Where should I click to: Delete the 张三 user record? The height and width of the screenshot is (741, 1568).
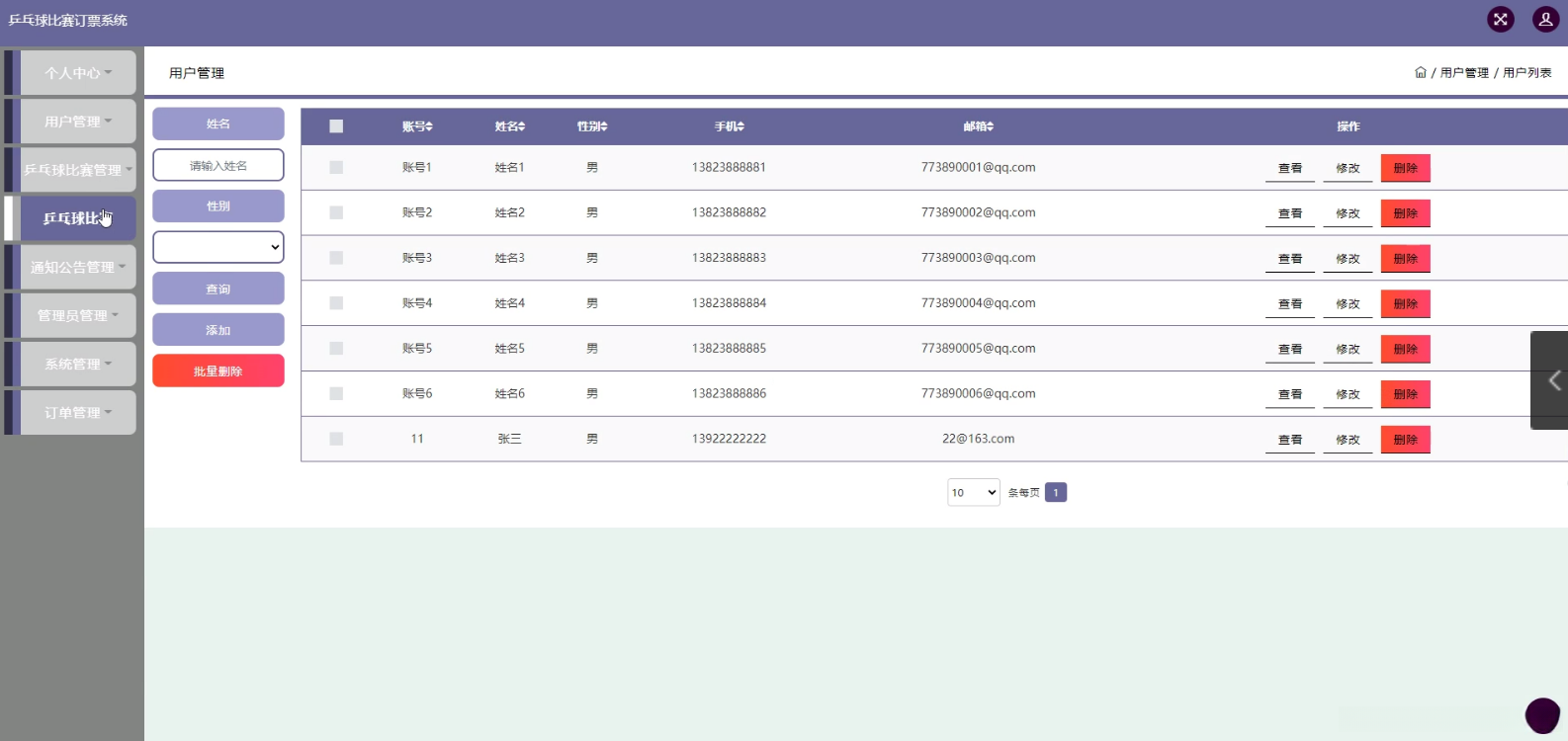click(1406, 440)
